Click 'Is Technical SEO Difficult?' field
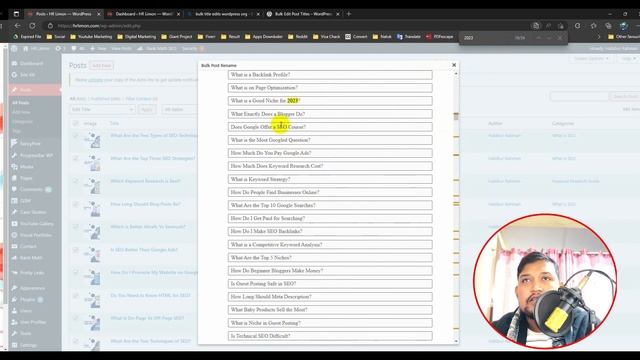The width and height of the screenshot is (640, 360). (330, 336)
